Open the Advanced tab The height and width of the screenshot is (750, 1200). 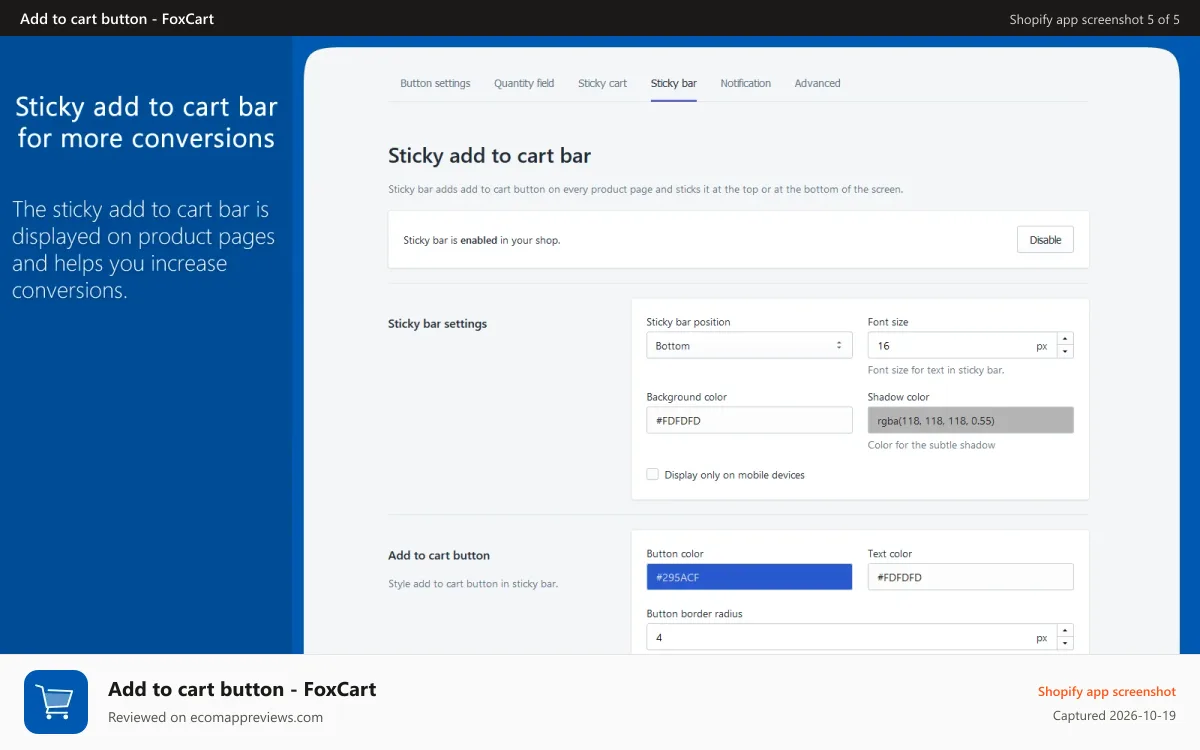(817, 83)
